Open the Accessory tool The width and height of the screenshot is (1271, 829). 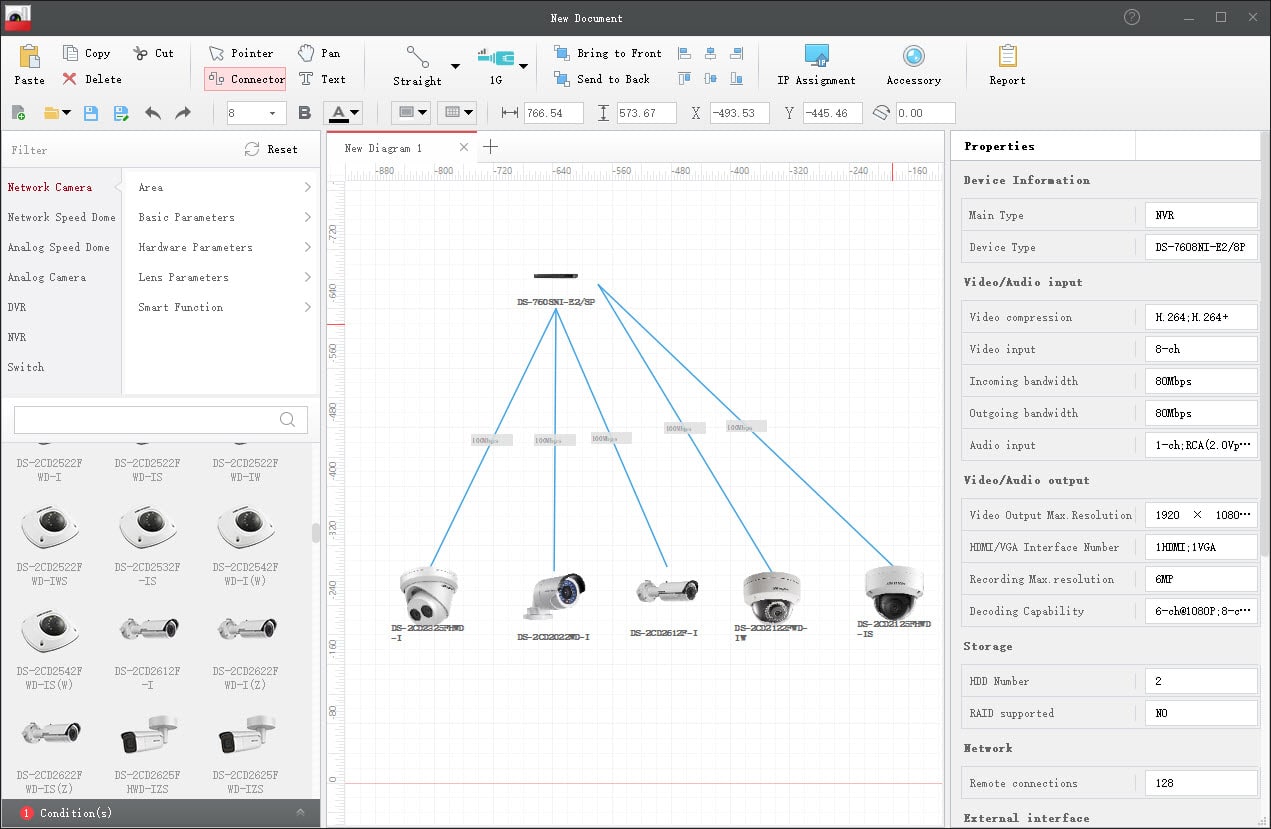914,65
